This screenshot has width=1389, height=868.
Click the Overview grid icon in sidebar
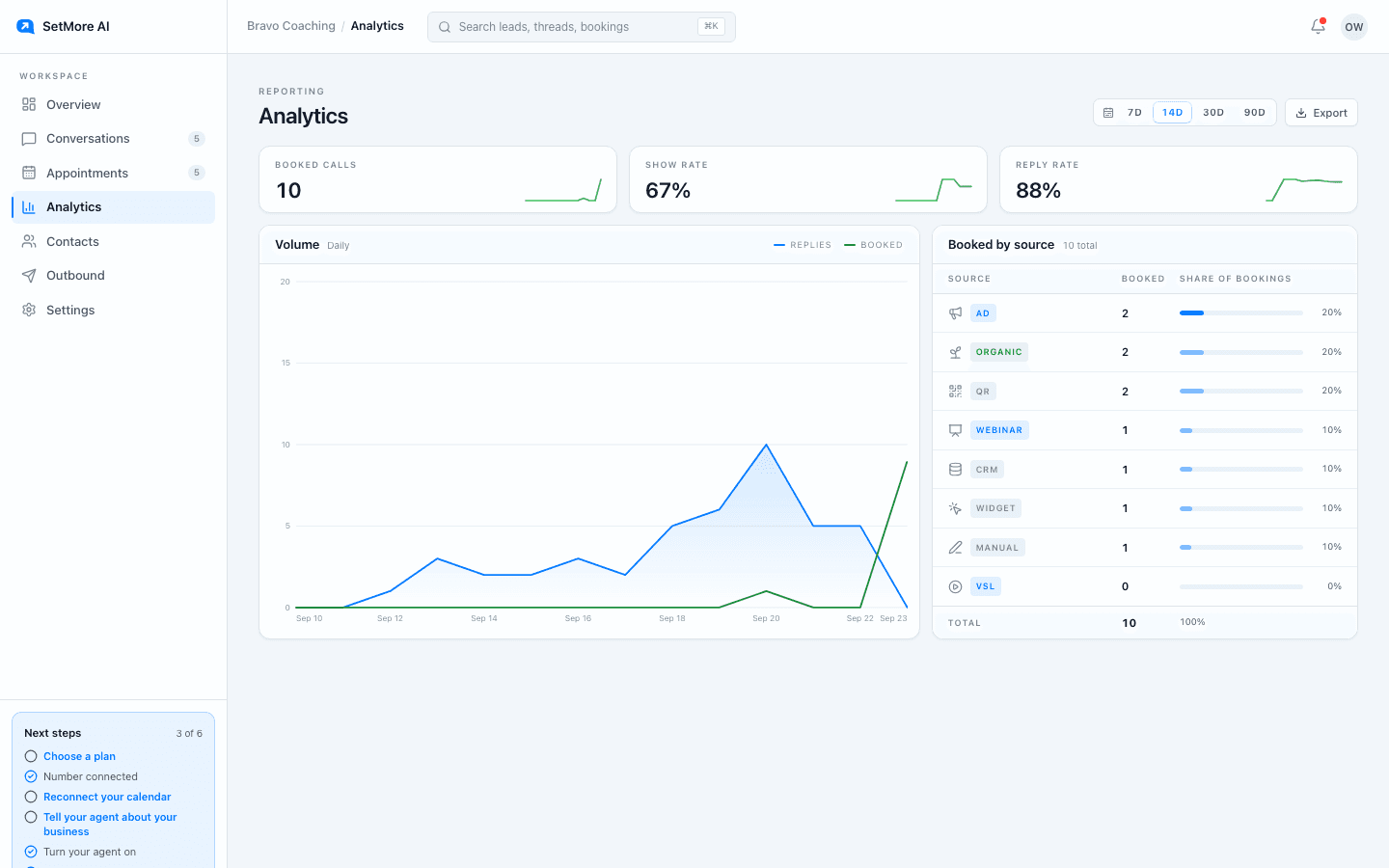tap(29, 104)
